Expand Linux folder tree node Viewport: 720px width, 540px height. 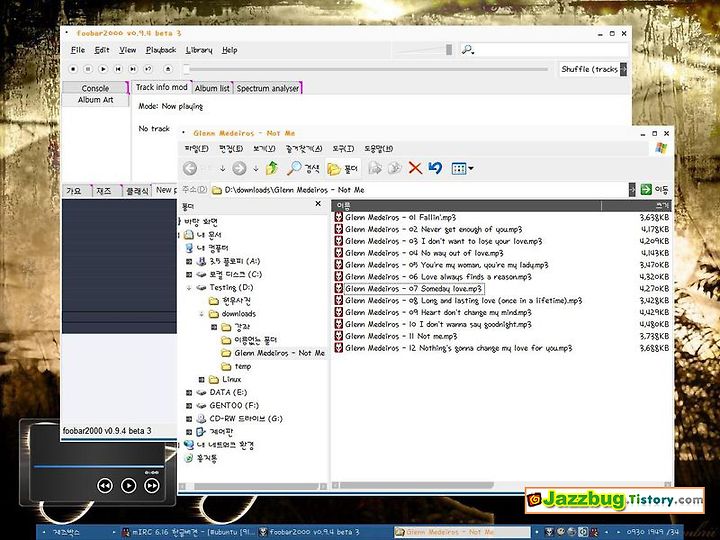tap(202, 379)
